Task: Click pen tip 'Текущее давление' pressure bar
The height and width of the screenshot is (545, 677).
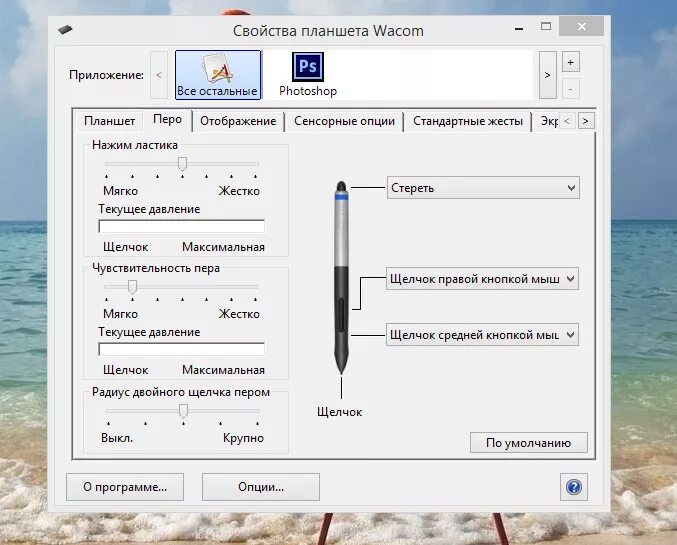Action: 181,349
